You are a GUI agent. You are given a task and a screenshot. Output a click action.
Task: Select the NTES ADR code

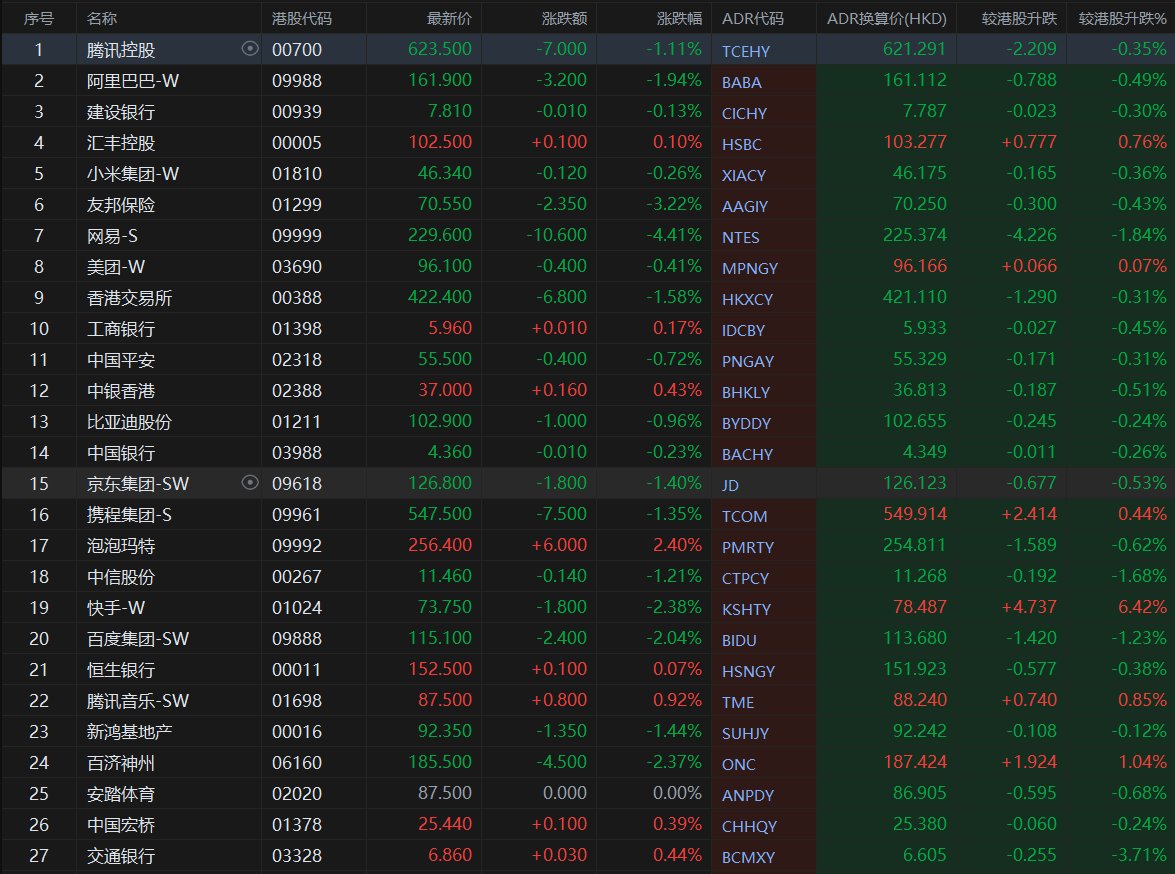tap(741, 237)
